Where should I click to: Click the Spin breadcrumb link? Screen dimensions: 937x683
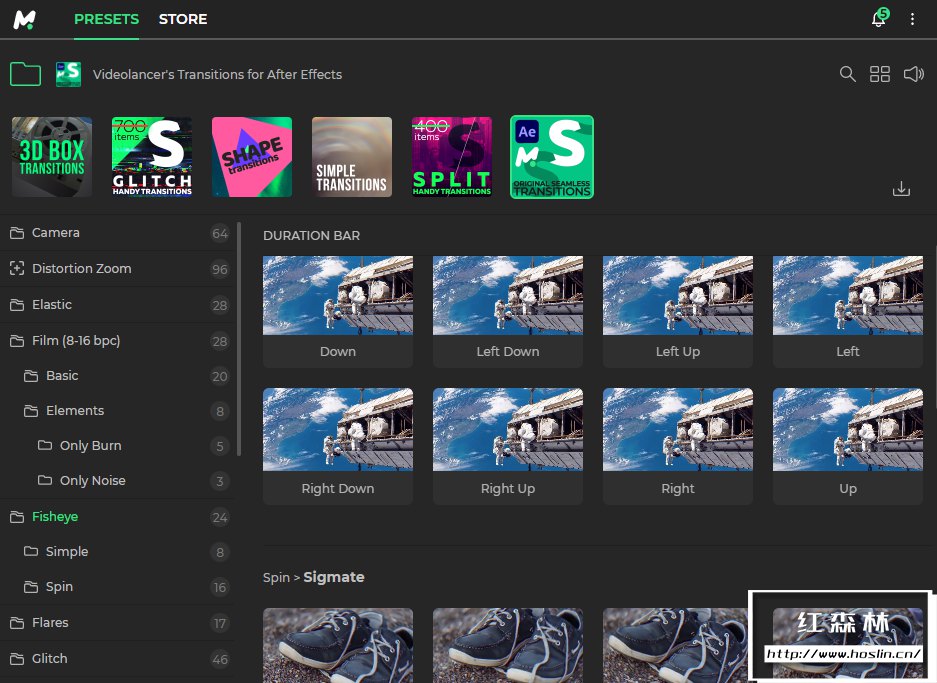[276, 578]
